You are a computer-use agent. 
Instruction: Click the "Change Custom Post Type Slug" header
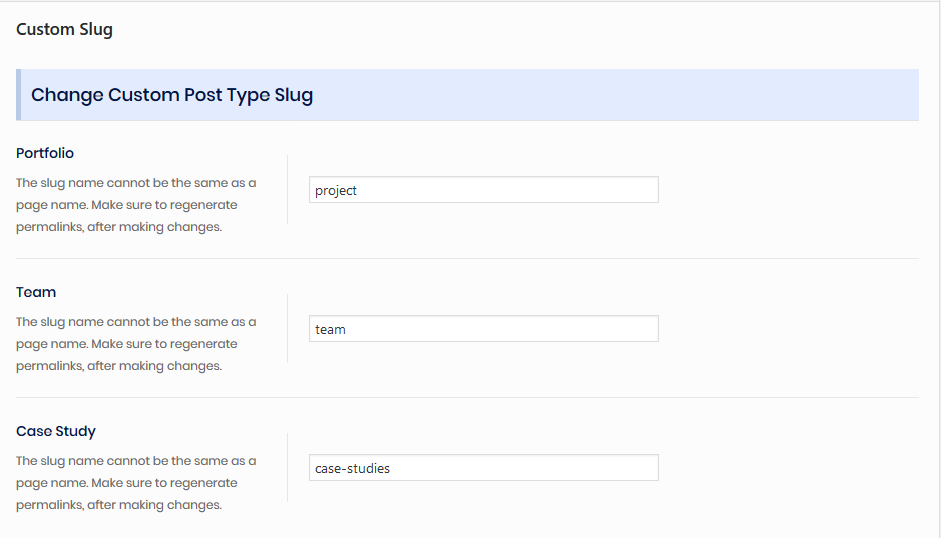172,95
